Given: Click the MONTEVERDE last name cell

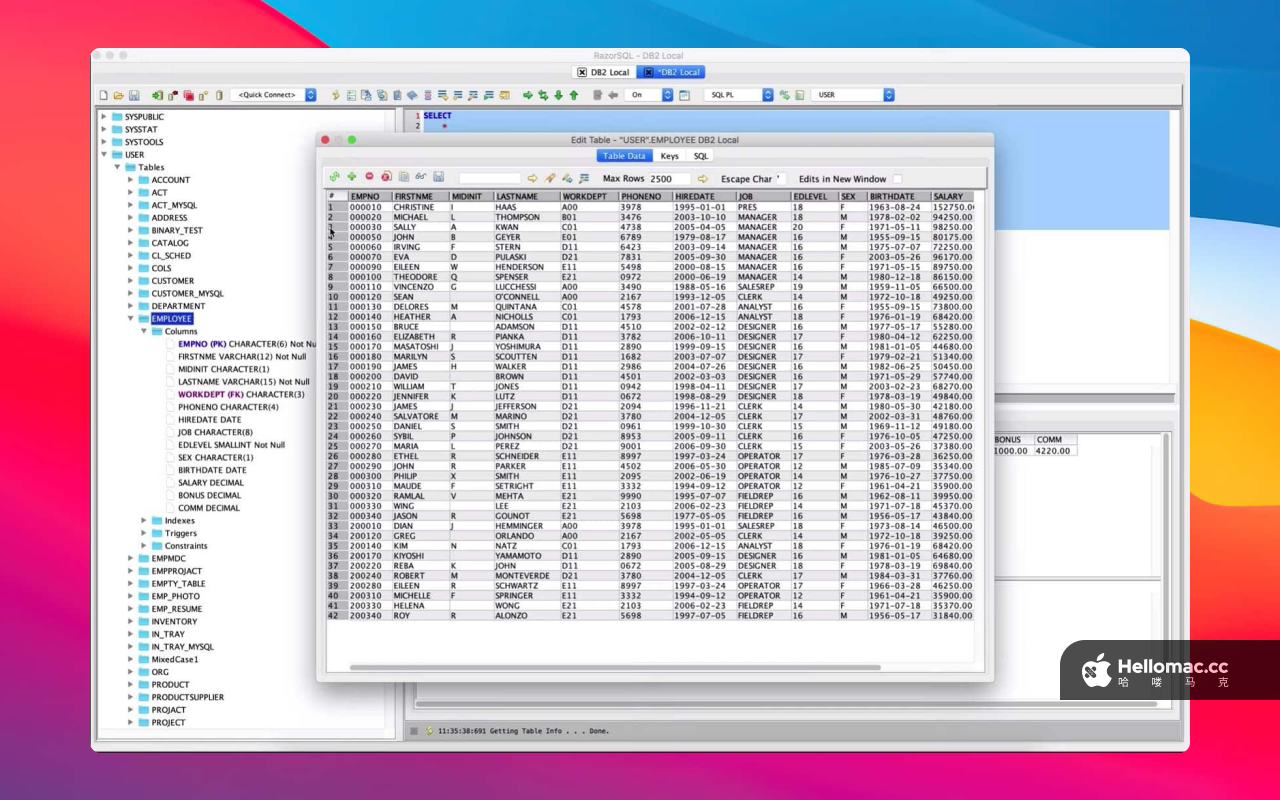Looking at the screenshot, I should pyautogui.click(x=526, y=576).
